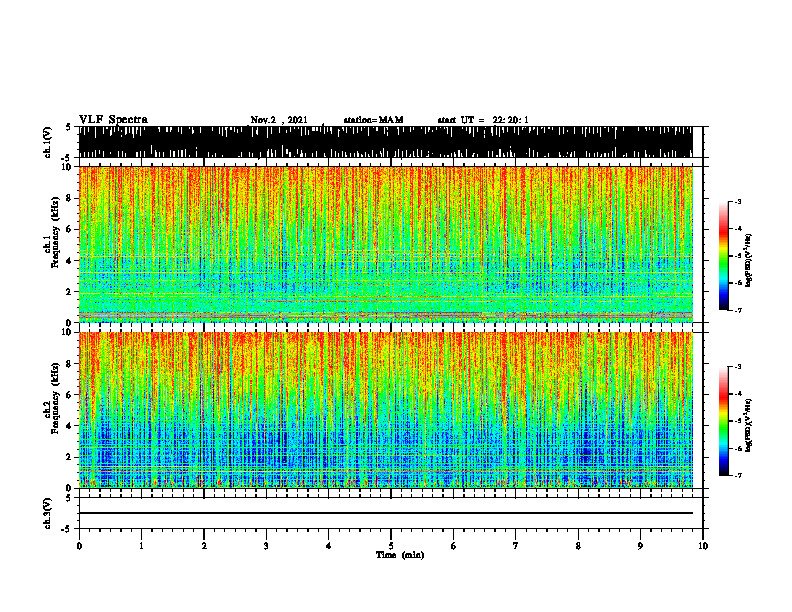Click the "station=MAM" header label
792x612 pixels.
point(373,120)
